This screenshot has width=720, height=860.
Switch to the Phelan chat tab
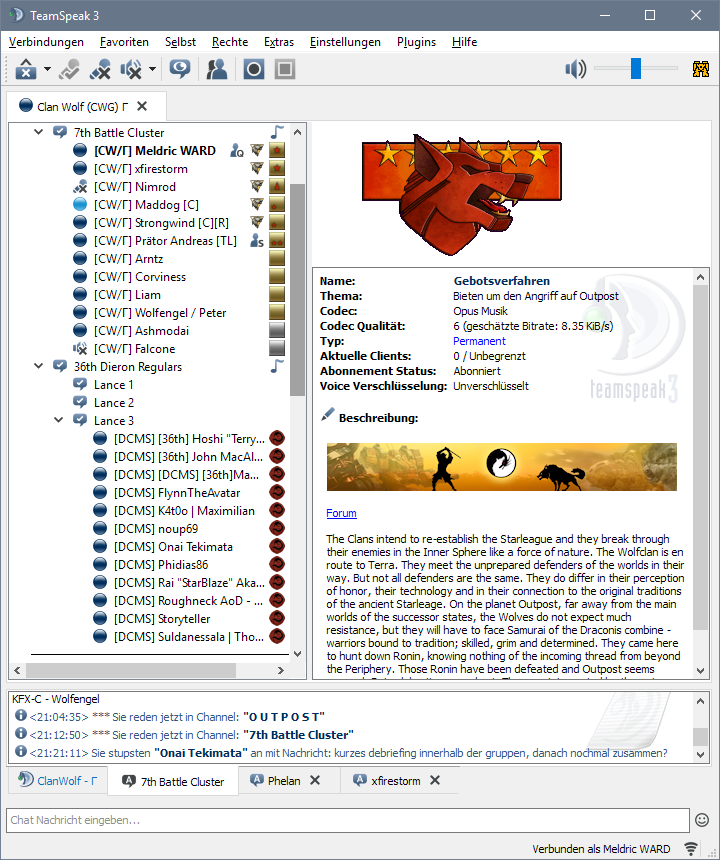[x=283, y=781]
